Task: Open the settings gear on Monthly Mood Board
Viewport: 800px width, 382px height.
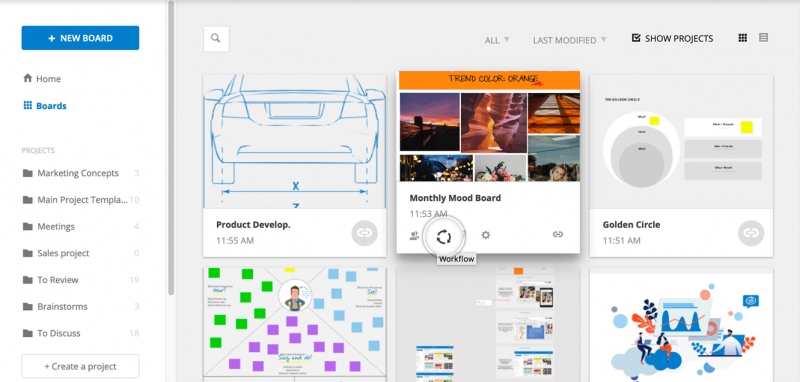Action: (486, 235)
